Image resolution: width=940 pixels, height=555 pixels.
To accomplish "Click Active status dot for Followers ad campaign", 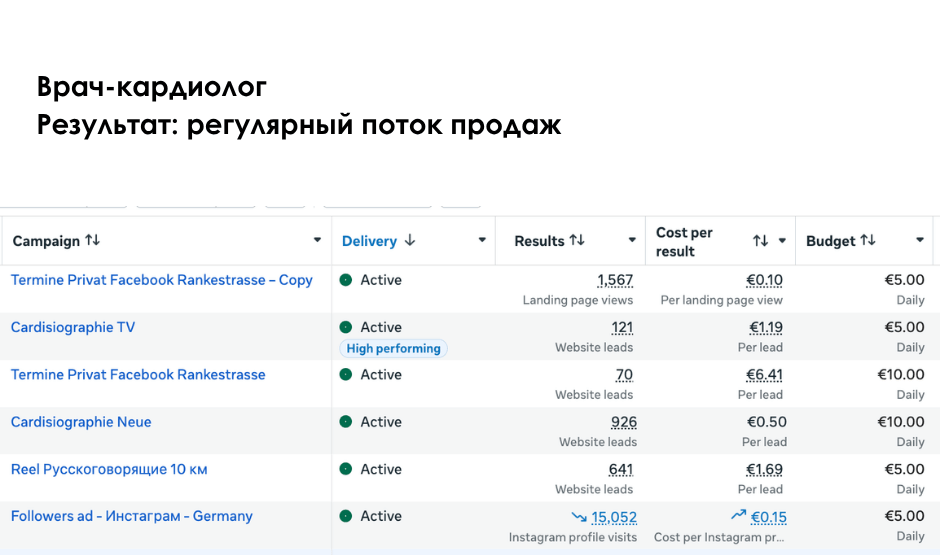I will [346, 516].
